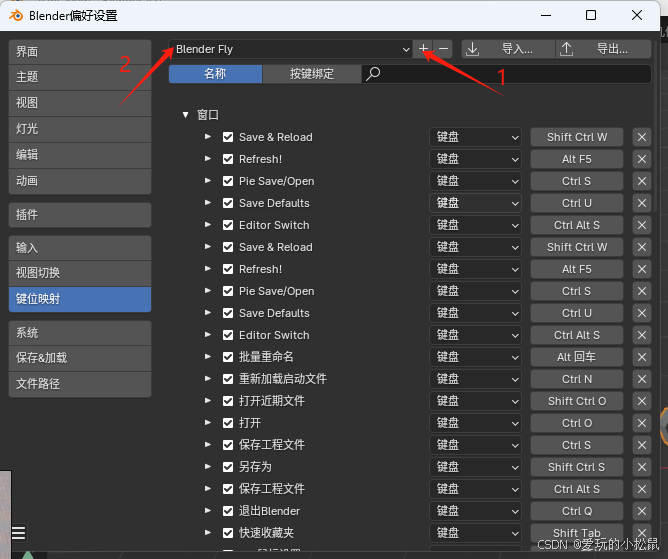The width and height of the screenshot is (668, 559).
Task: Click the 导出 export keymap button
Action: coord(604,49)
